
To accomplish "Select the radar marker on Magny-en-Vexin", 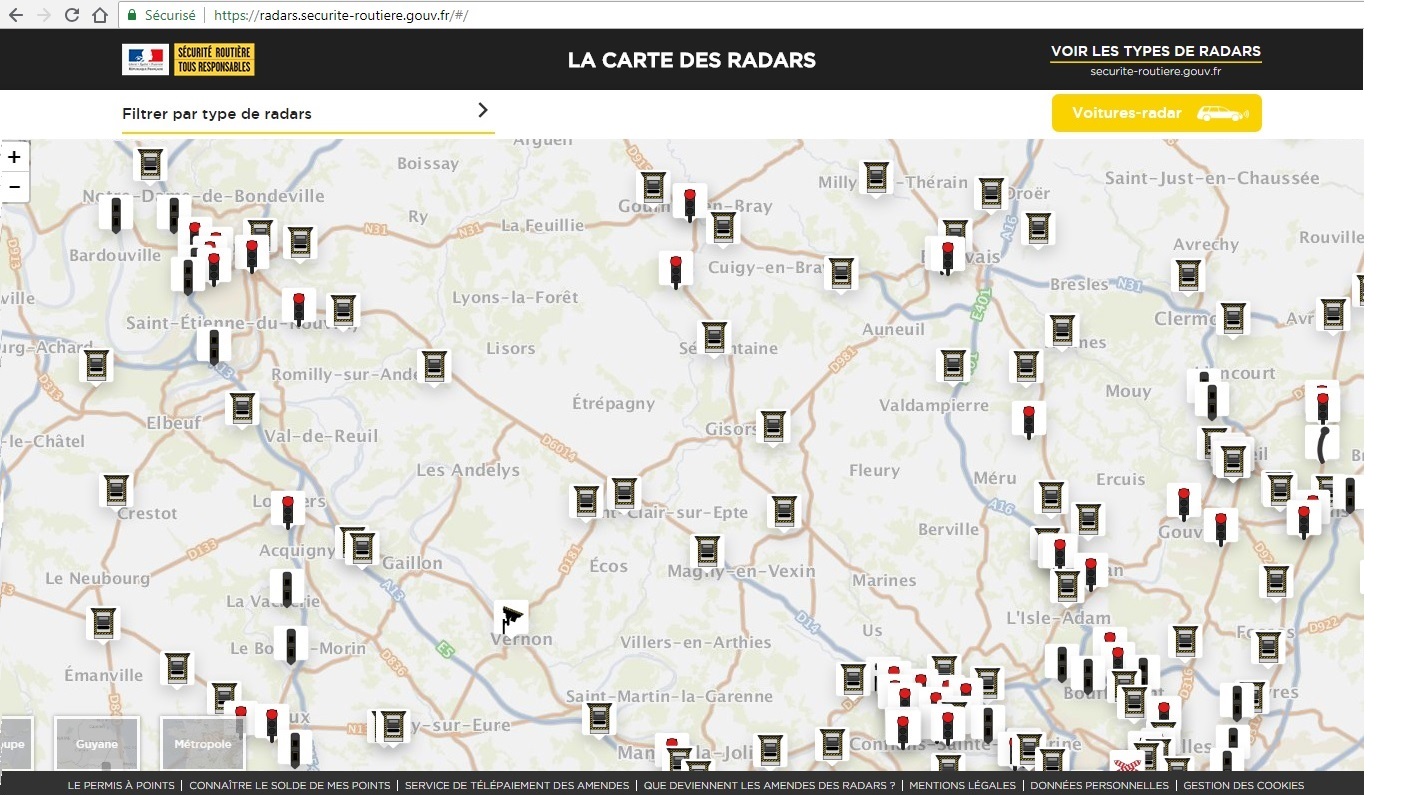I will 707,551.
